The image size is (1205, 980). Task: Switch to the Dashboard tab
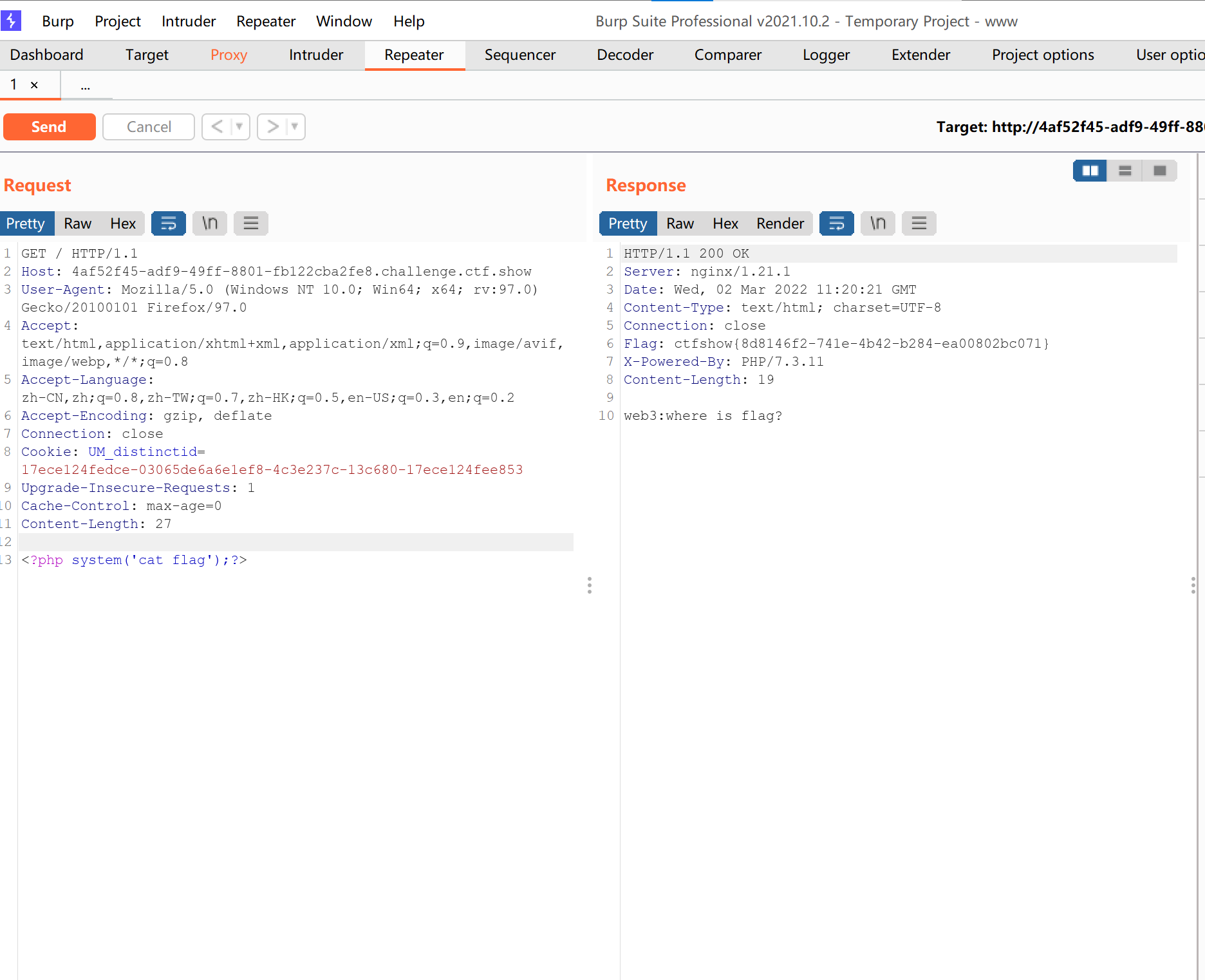[47, 55]
